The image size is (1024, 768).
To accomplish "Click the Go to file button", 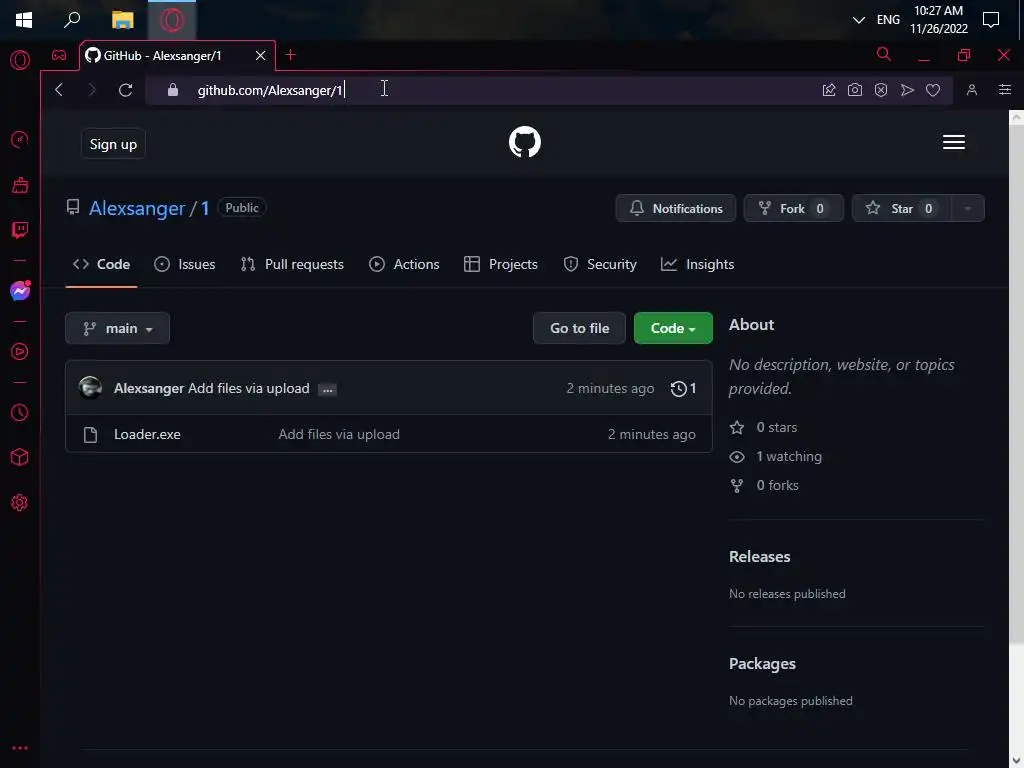I will click(x=579, y=328).
